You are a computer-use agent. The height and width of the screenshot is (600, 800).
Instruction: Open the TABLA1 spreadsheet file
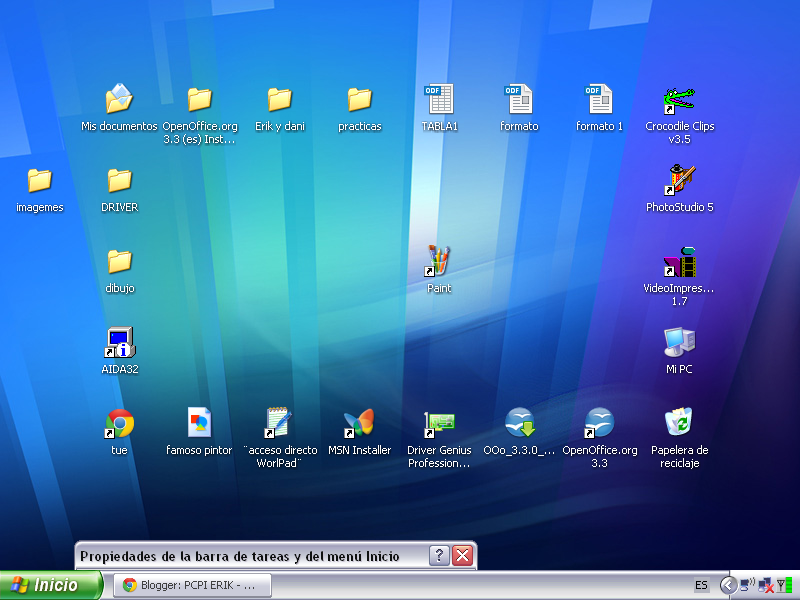439,99
